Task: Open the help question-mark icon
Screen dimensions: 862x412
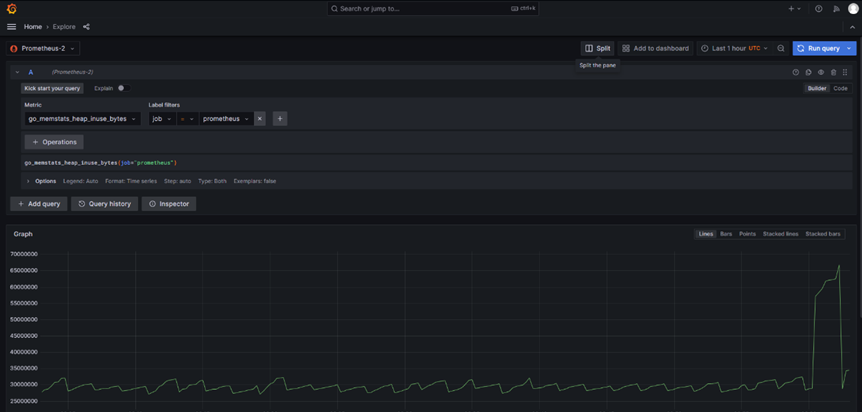Action: coord(819,9)
